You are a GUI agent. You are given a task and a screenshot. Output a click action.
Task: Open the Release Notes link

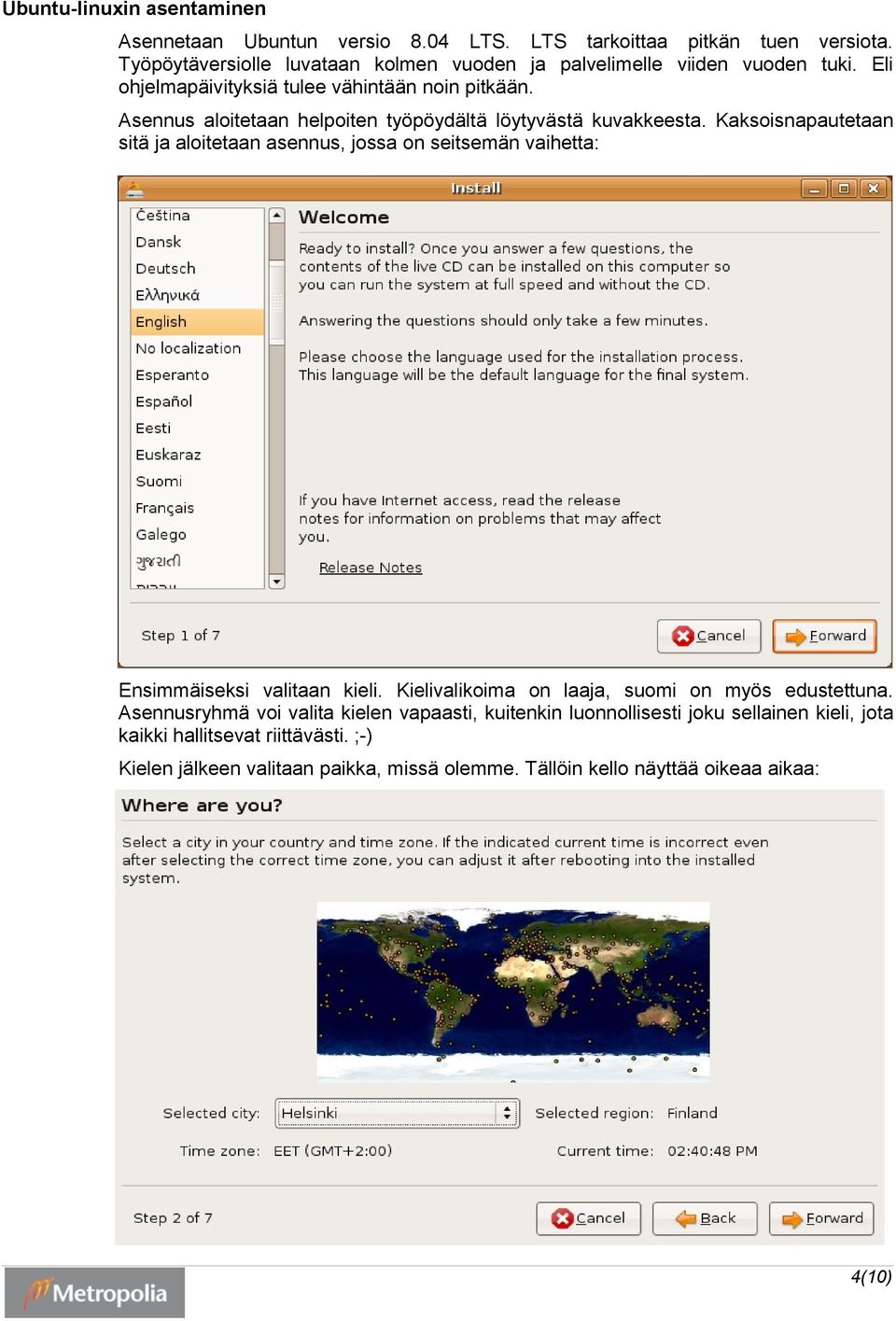point(371,568)
